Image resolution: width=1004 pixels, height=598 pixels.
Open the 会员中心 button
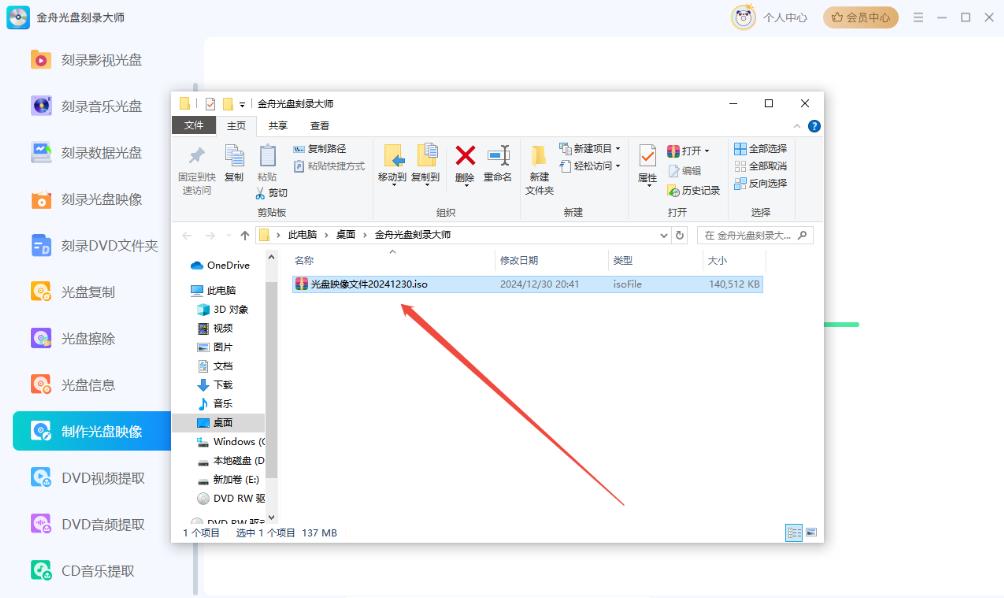[x=861, y=17]
